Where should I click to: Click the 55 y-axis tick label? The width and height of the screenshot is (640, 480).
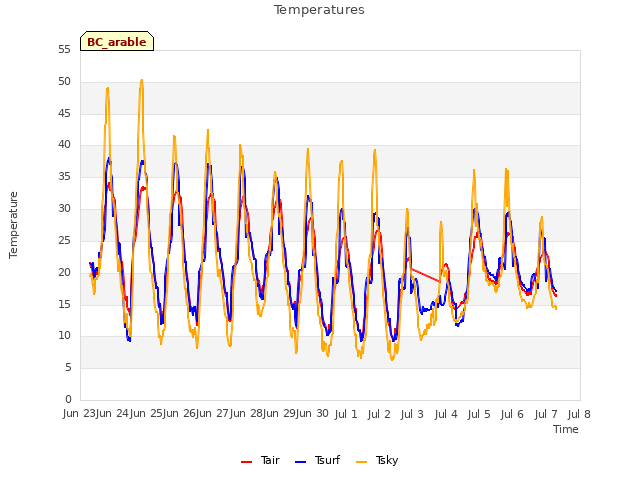64,50
